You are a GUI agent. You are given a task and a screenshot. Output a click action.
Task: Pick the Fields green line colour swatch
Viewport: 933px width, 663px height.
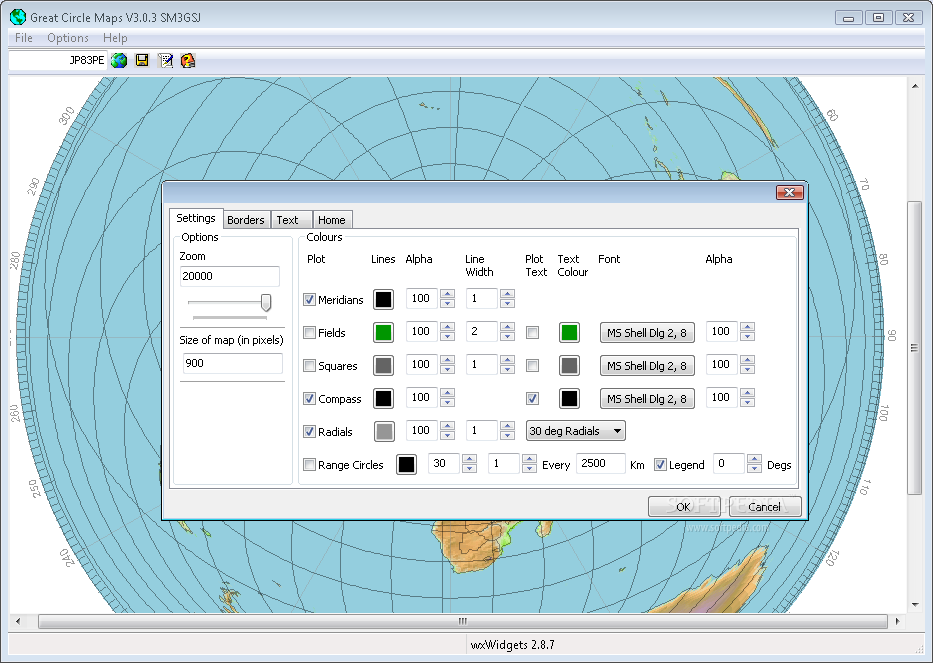(x=383, y=333)
